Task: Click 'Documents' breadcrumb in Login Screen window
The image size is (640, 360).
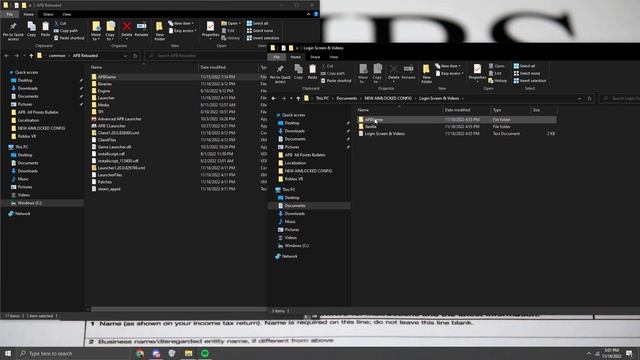Action: pos(347,98)
